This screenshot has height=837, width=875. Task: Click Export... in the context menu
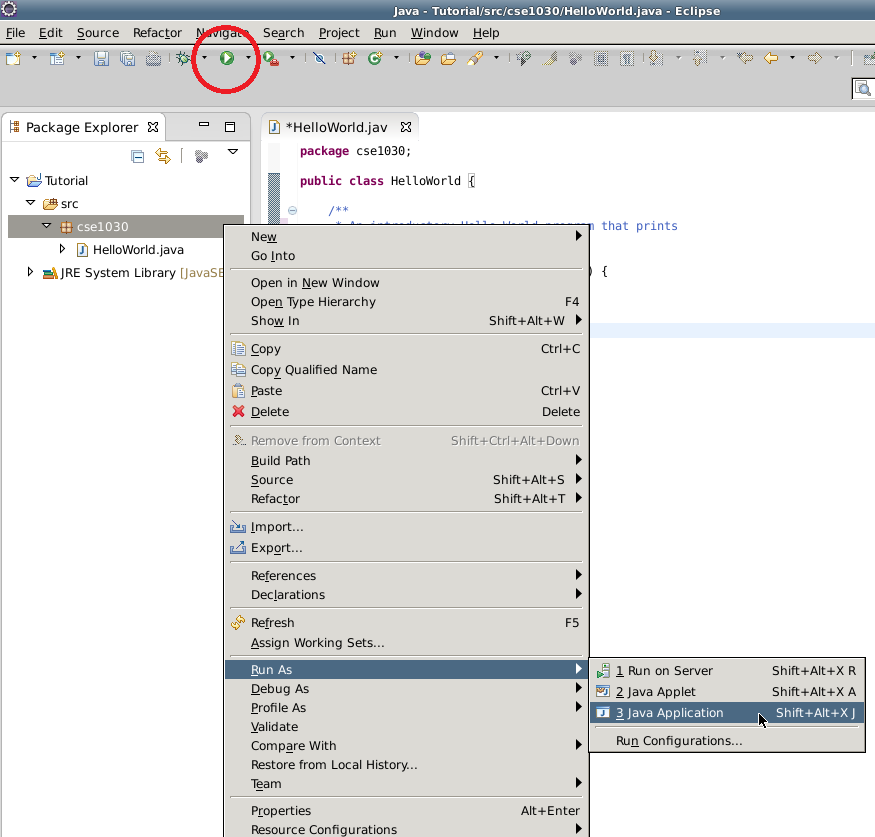pos(406,548)
